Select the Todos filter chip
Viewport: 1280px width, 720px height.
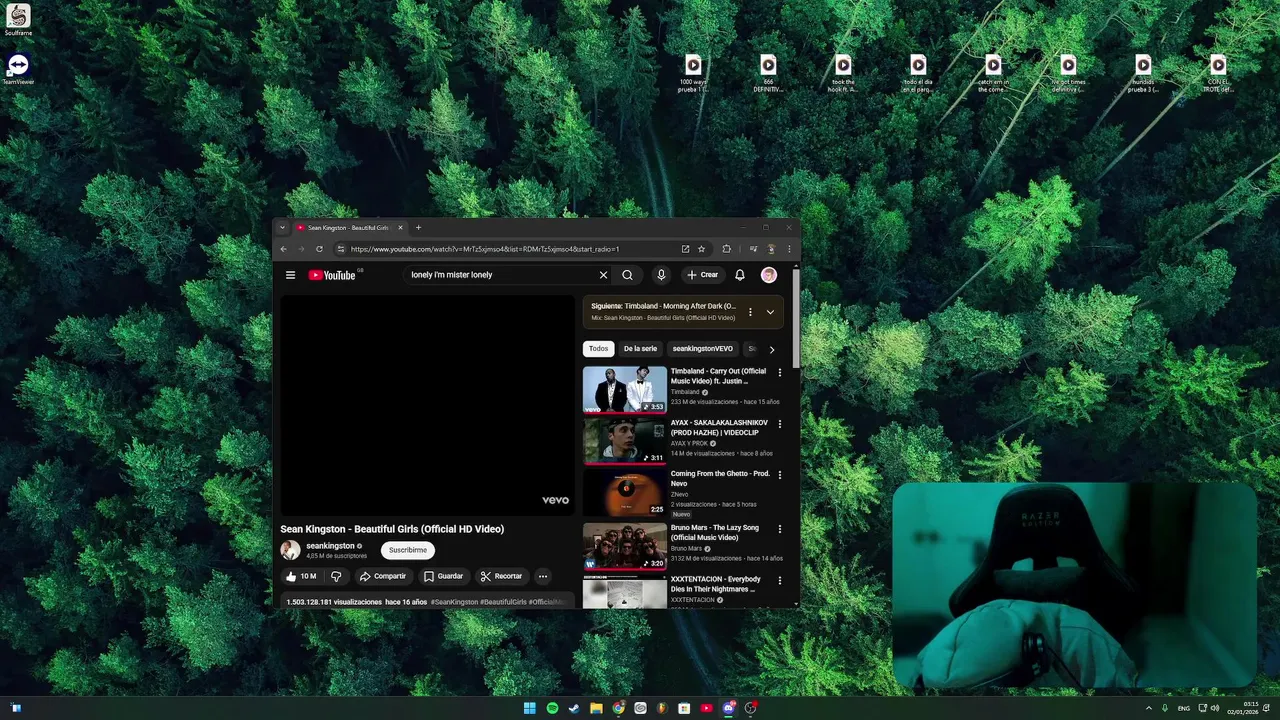pos(598,349)
